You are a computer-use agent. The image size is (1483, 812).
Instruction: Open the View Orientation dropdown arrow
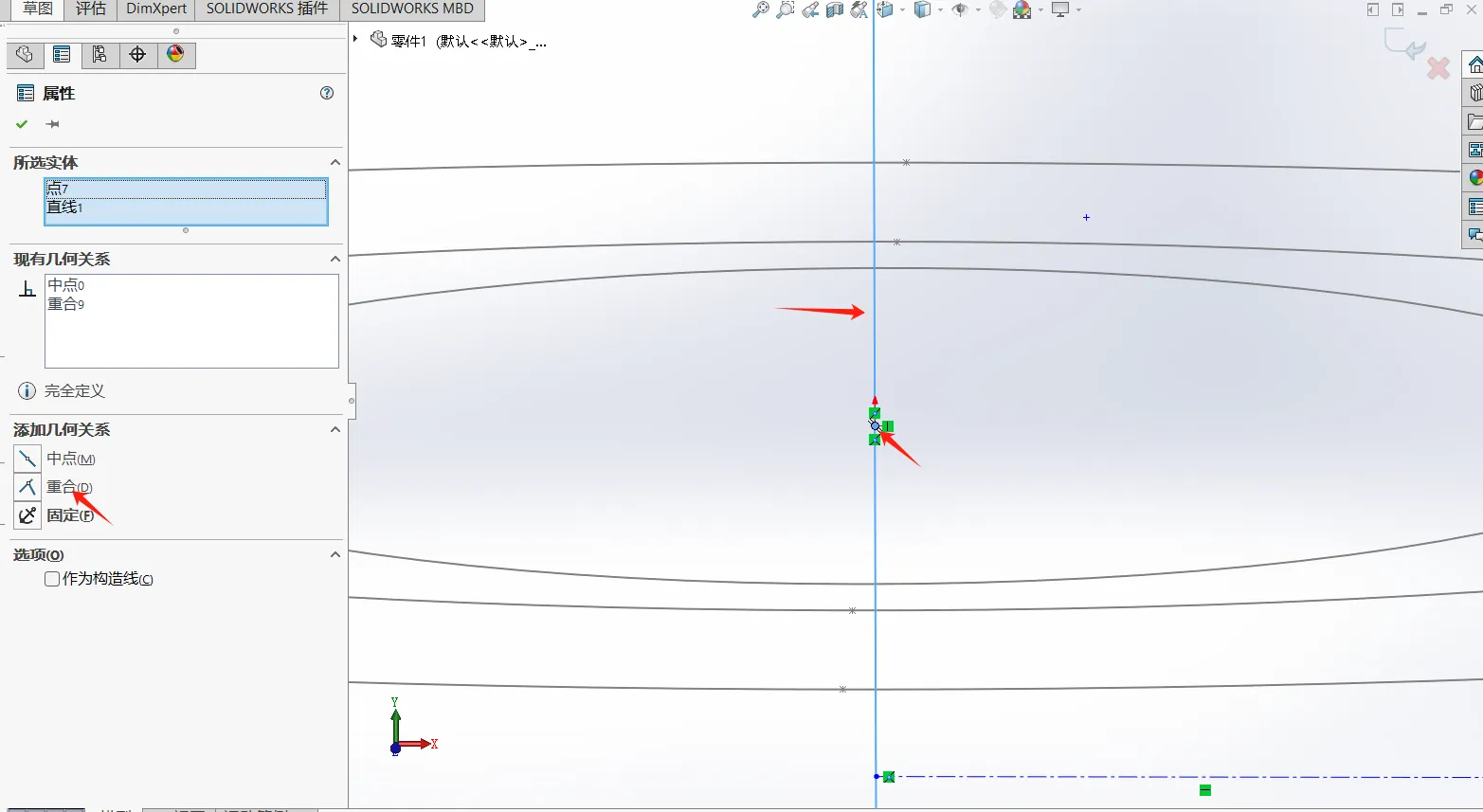[901, 10]
